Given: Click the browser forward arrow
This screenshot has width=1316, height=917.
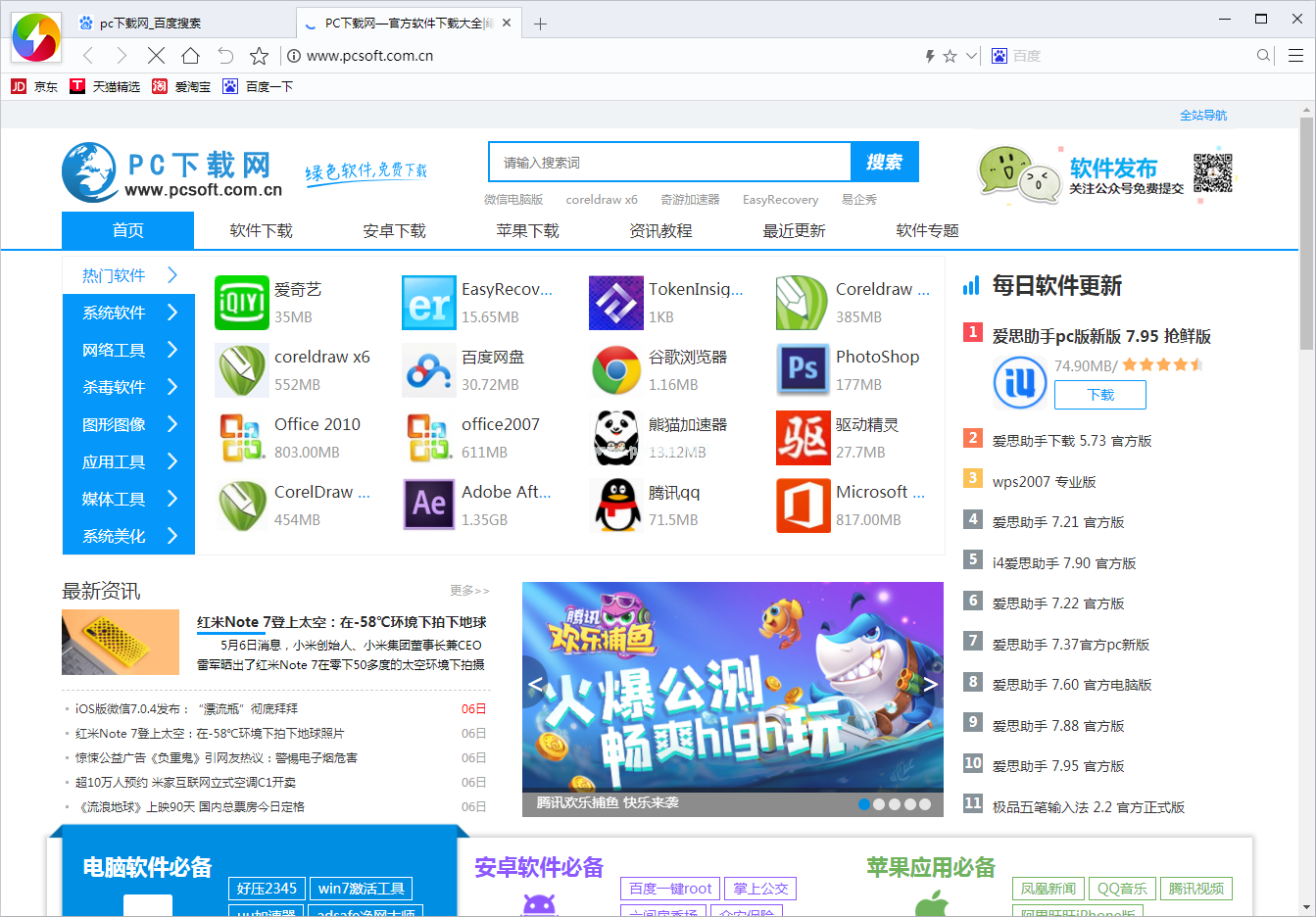Looking at the screenshot, I should click(122, 56).
